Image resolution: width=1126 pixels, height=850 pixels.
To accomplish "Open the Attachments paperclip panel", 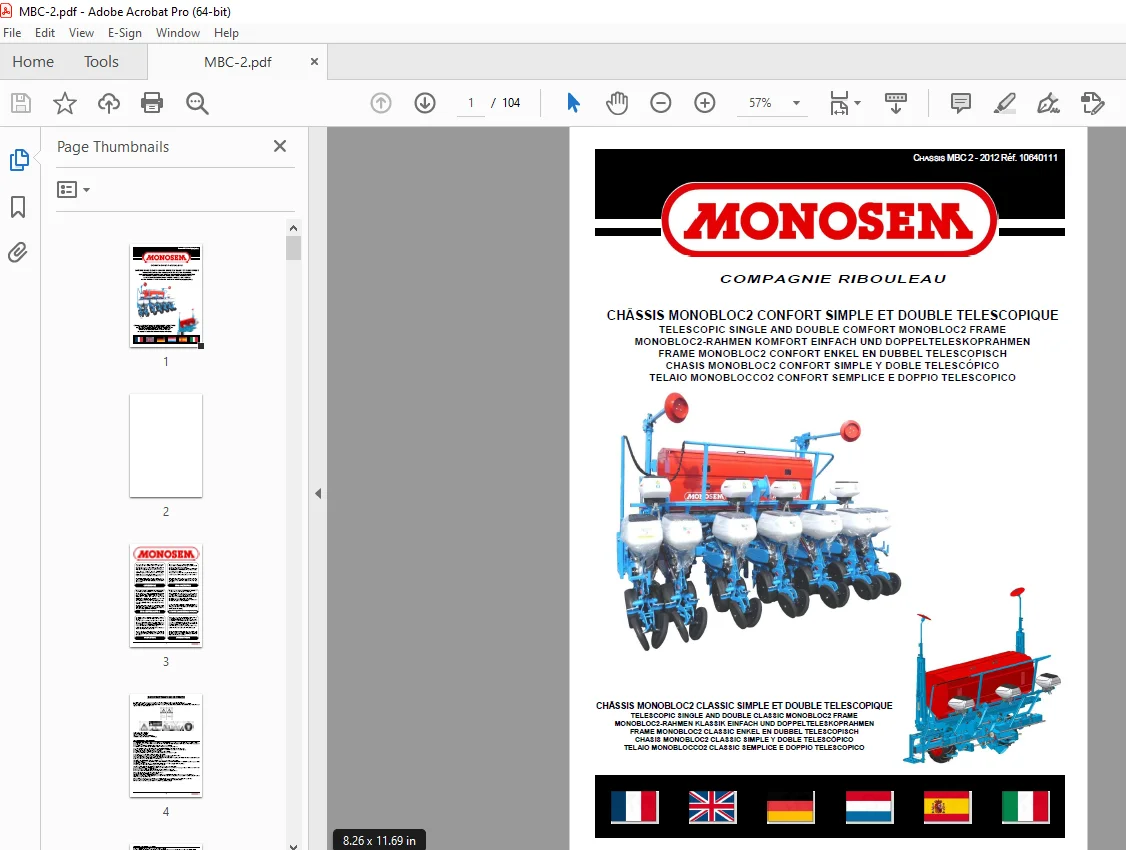I will [x=18, y=253].
